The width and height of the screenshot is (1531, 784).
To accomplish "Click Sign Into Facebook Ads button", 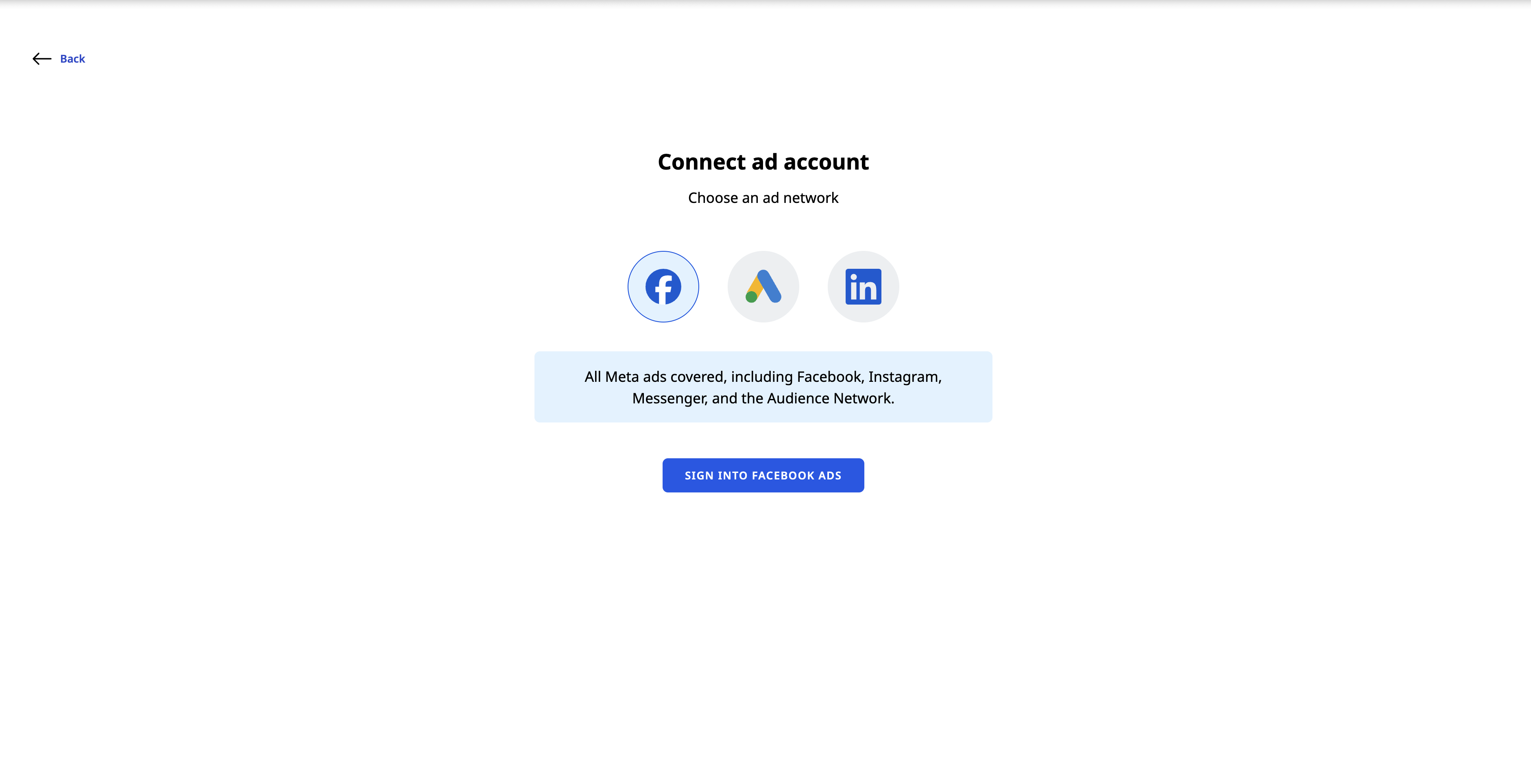I will (x=763, y=475).
